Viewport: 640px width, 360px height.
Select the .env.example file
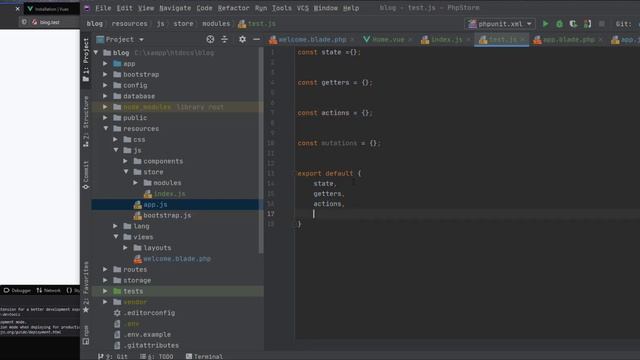click(147, 335)
